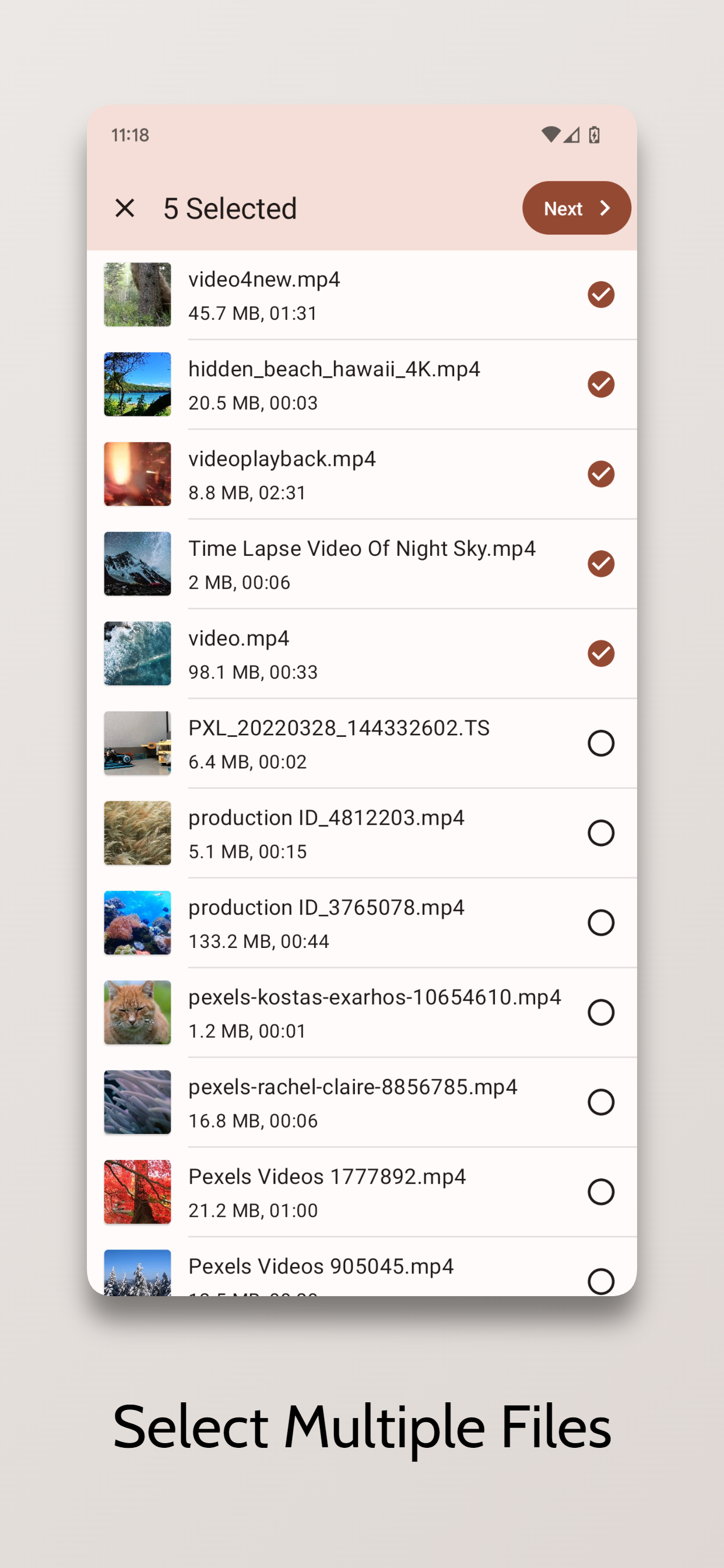Uncheck video4new.mp4 selection

pyautogui.click(x=600, y=295)
